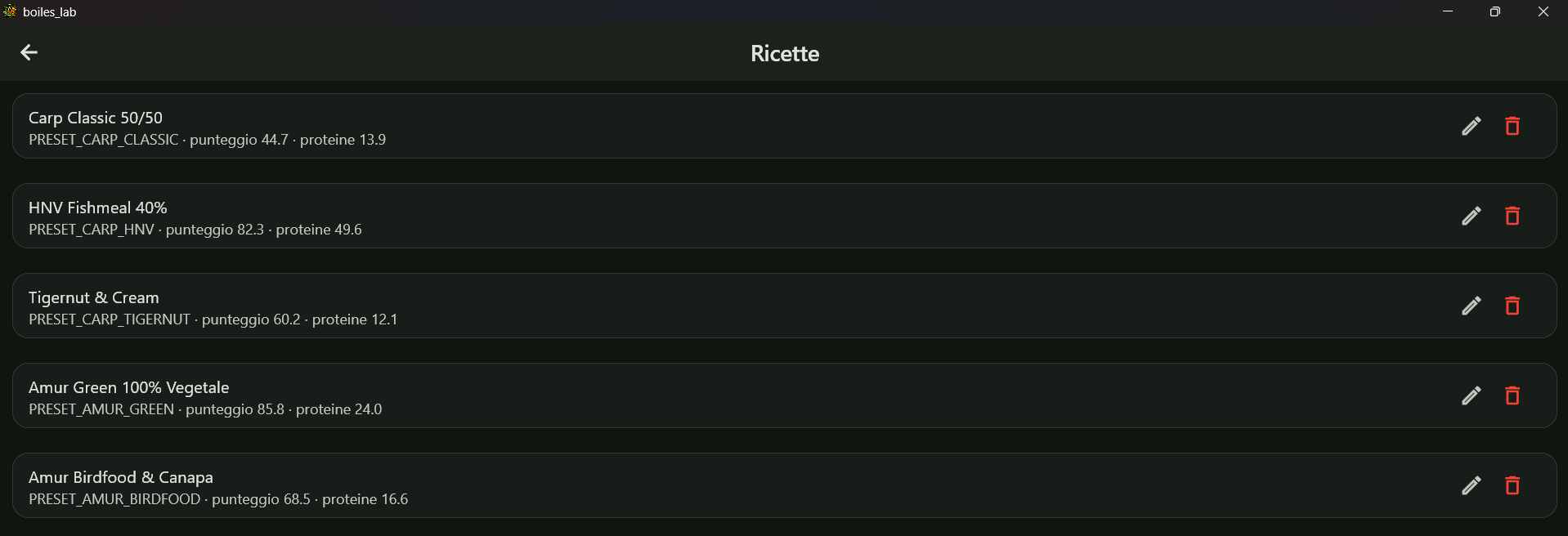1568x536 pixels.
Task: Delete the HNV Fishmeal 40% recipe
Action: pyautogui.click(x=1512, y=216)
